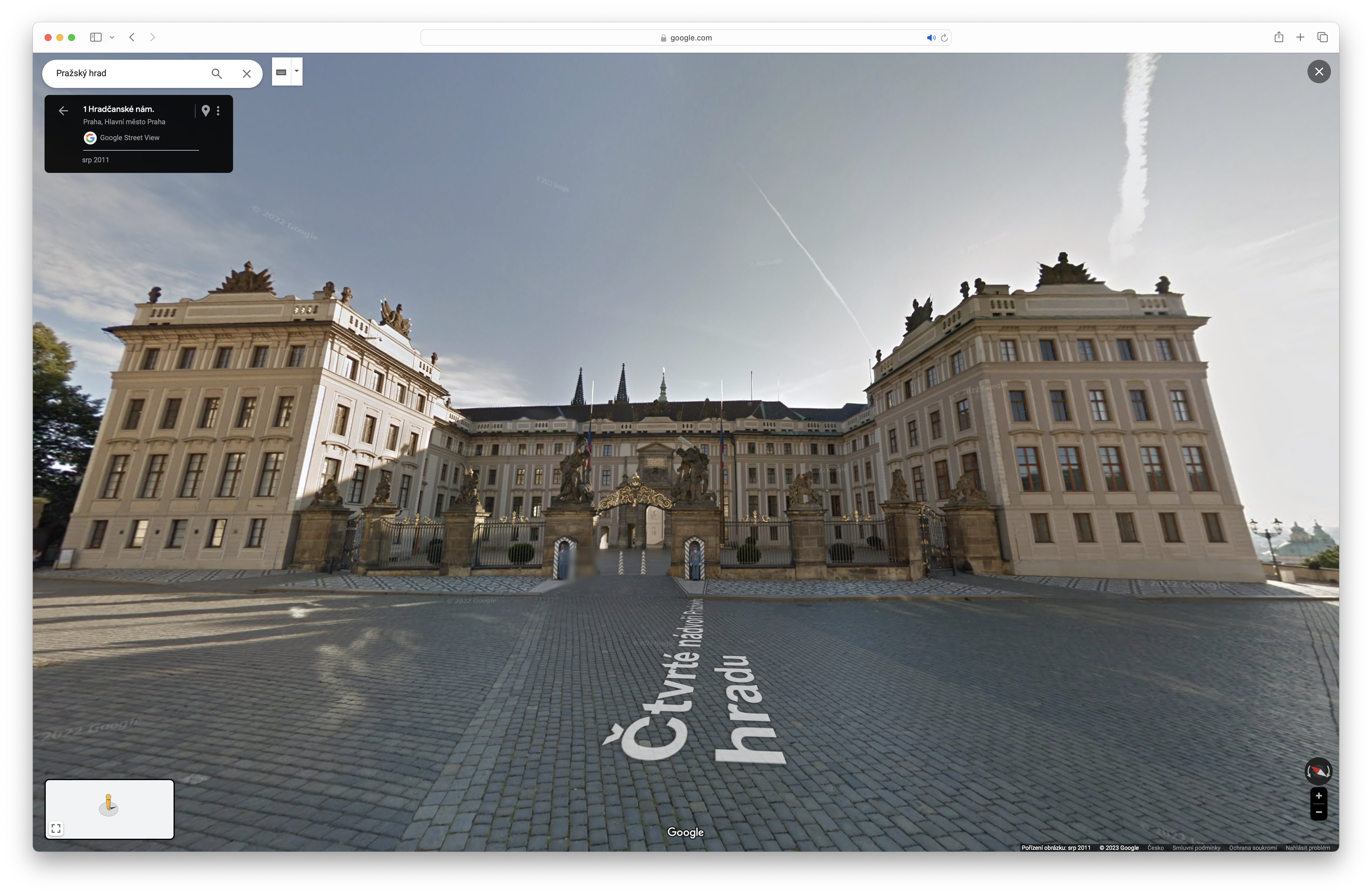Click the back arrow on the Hradčanské nám. card
This screenshot has height=895, width=1372.
pyautogui.click(x=63, y=111)
